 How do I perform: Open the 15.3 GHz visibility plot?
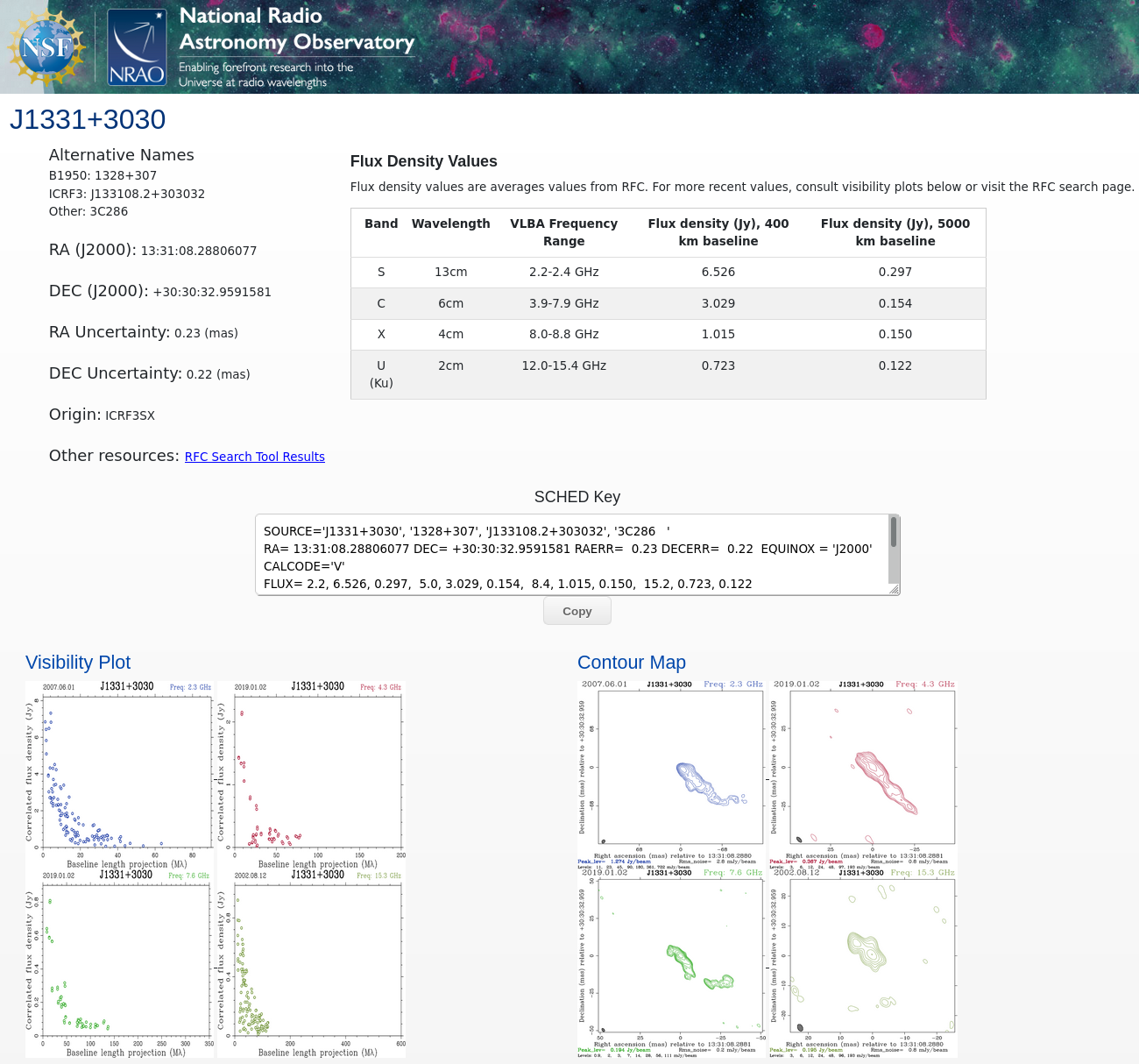tap(312, 962)
